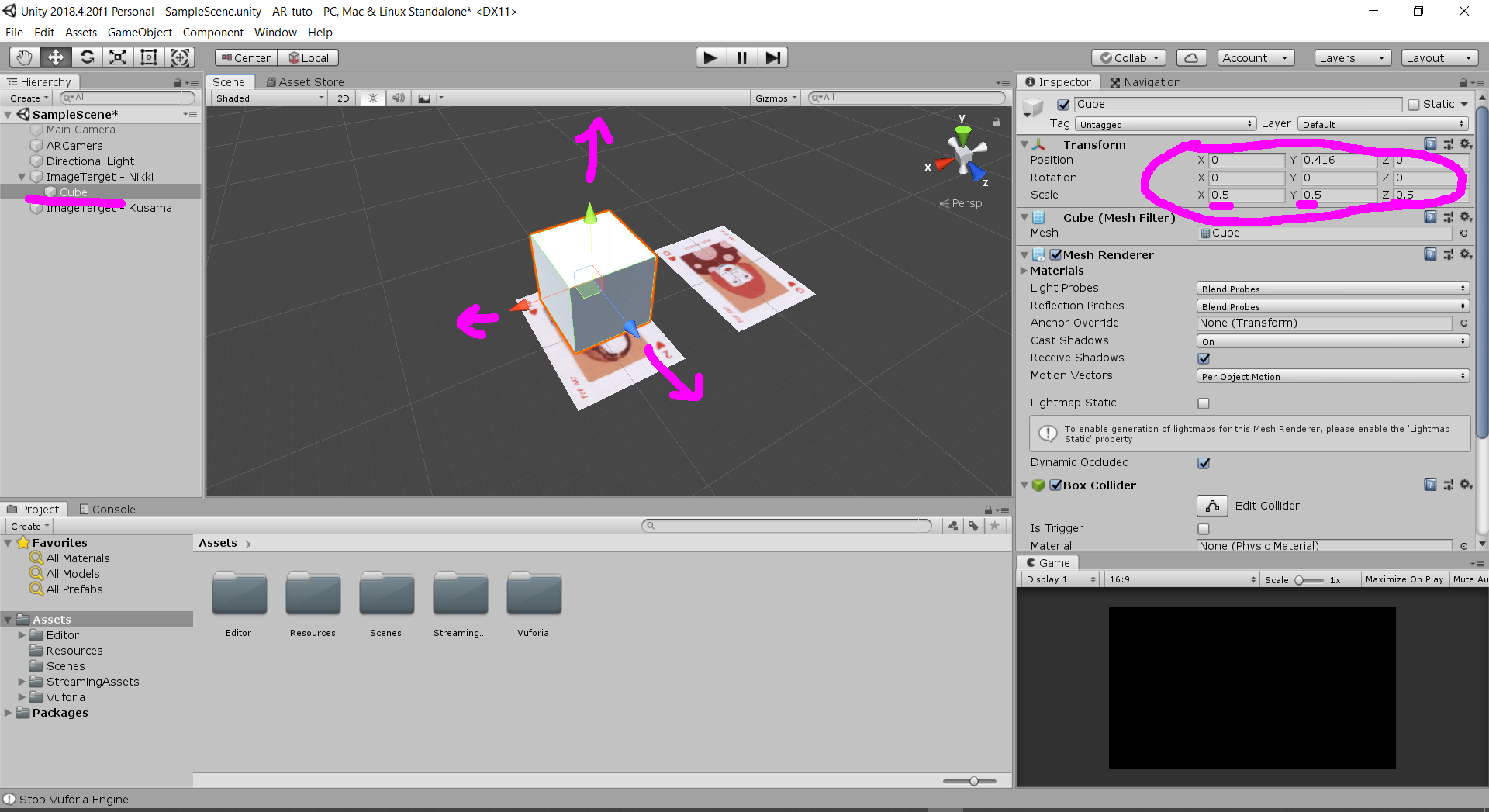Select the Rect Transform tool
Screen dimensions: 1489x812
coord(149,57)
